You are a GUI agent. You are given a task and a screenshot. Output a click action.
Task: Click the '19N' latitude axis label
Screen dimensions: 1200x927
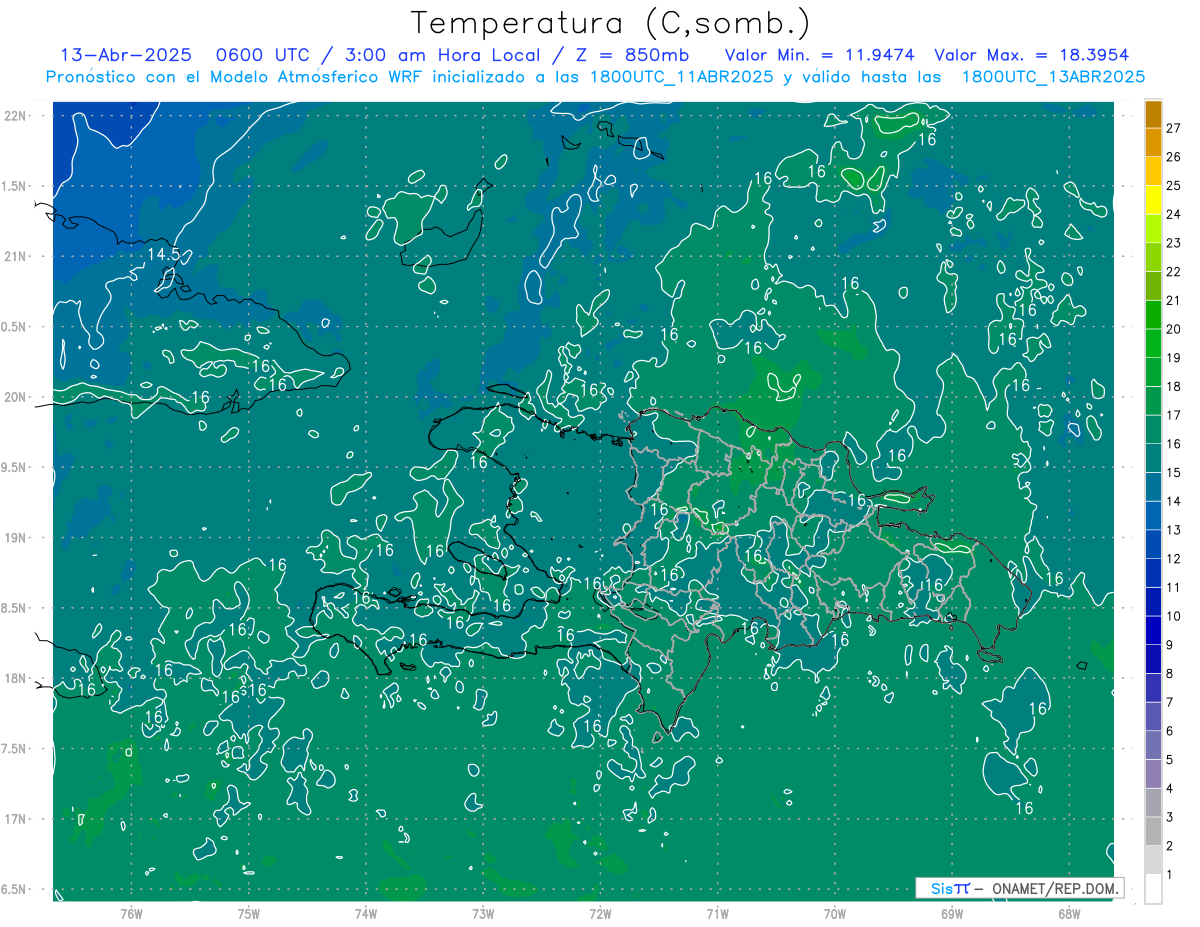[x=16, y=538]
